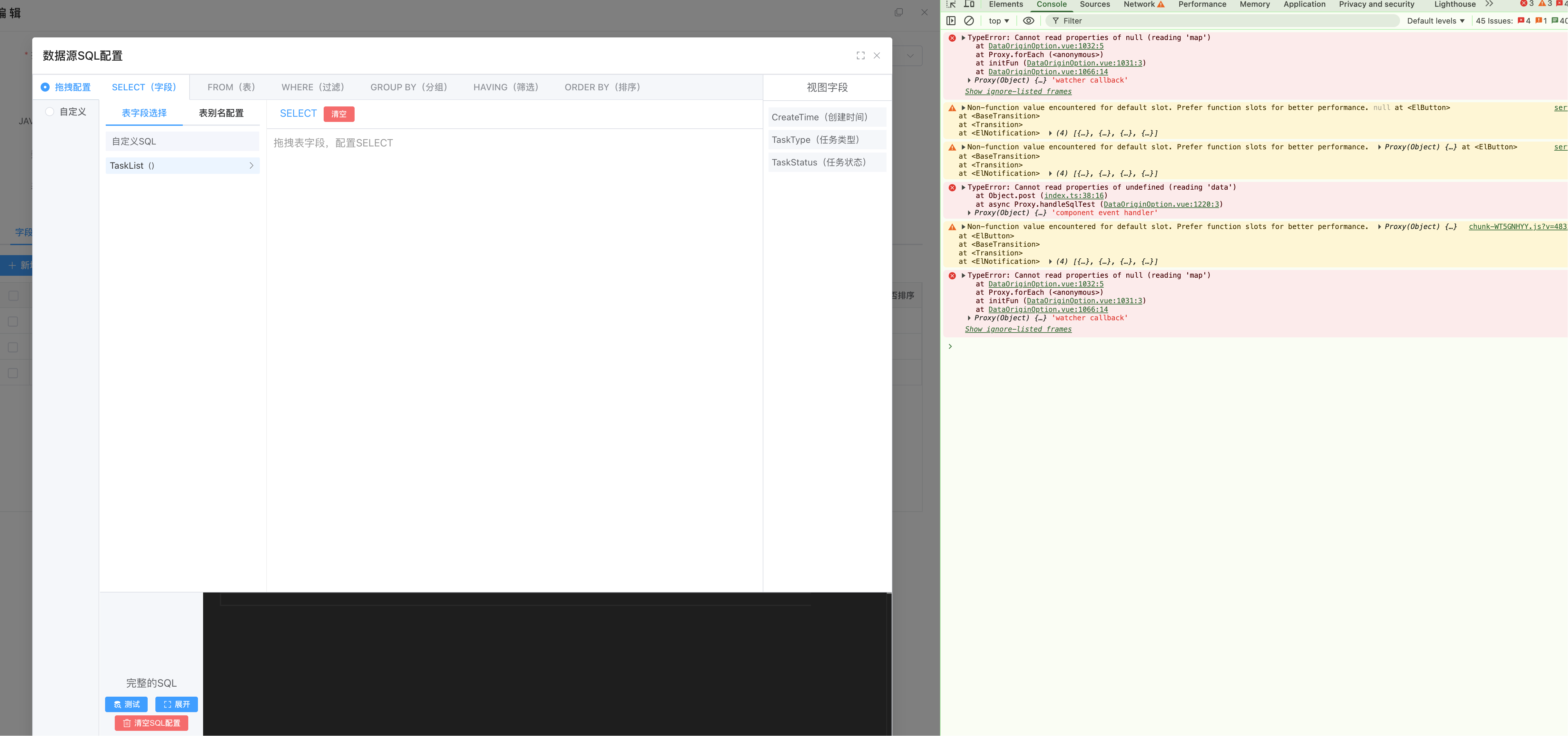The image size is (1568, 736).
Task: Click the 测试 test button with icon
Action: [127, 704]
